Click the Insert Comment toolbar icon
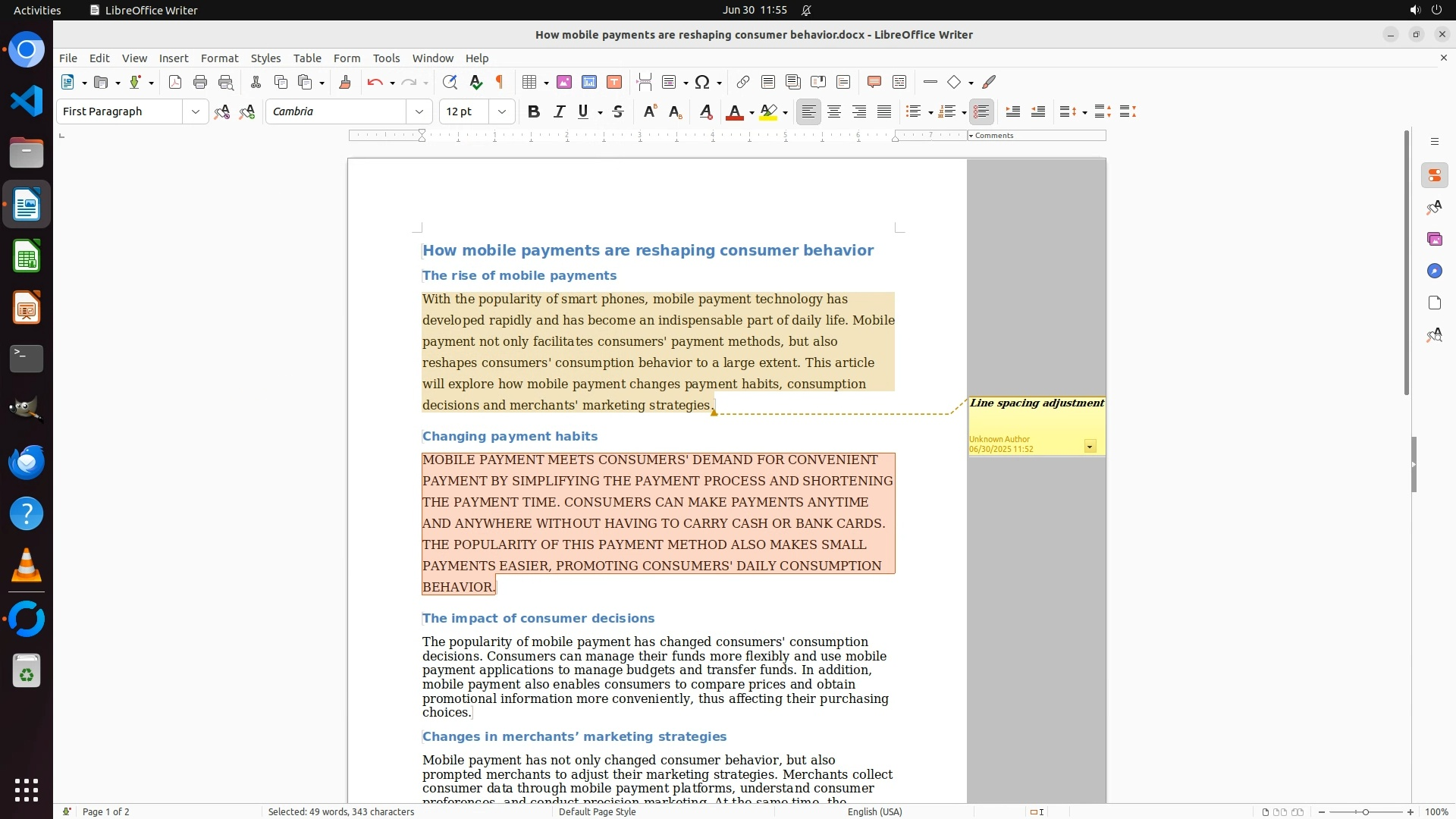 [x=874, y=83]
